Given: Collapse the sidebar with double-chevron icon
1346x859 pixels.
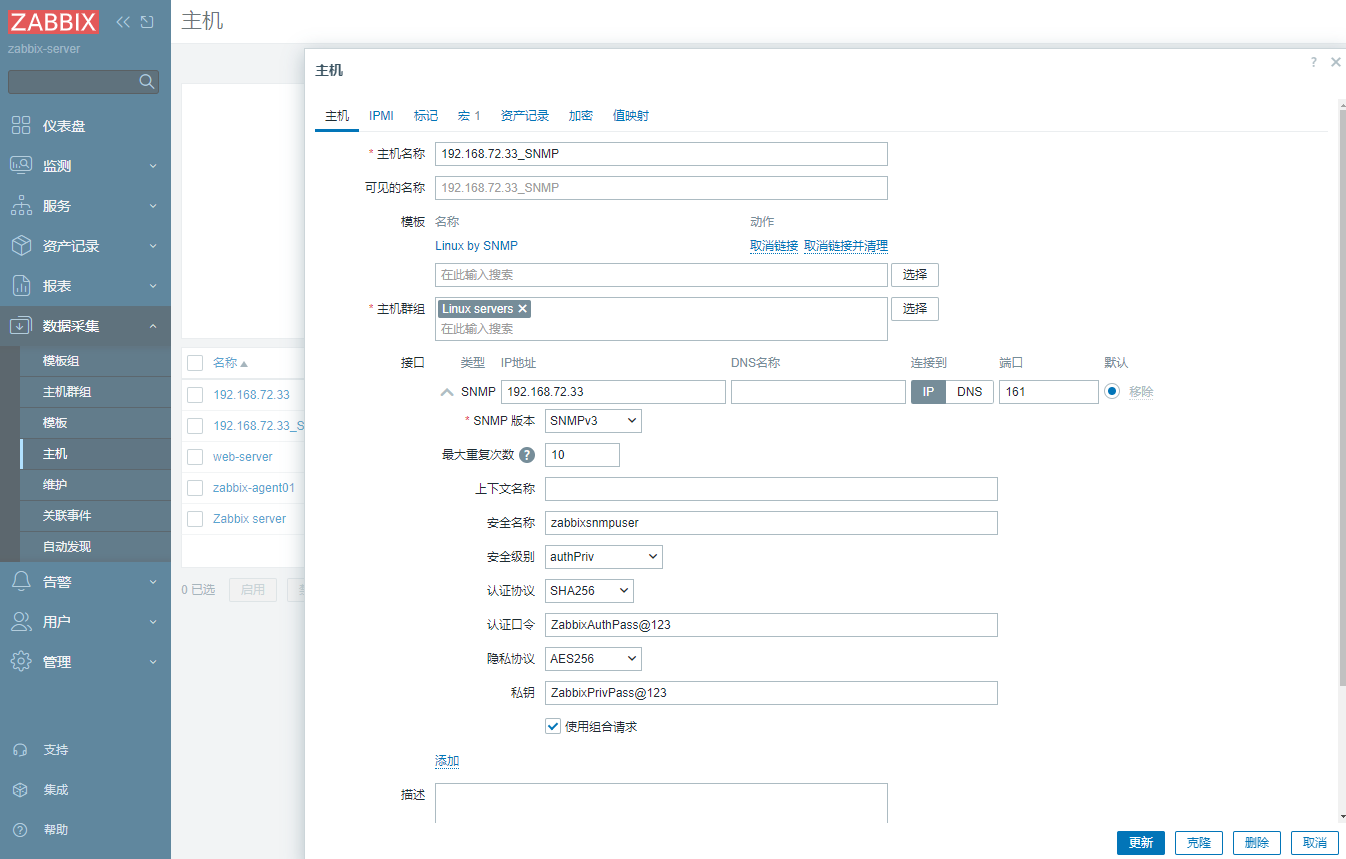Looking at the screenshot, I should tap(123, 21).
